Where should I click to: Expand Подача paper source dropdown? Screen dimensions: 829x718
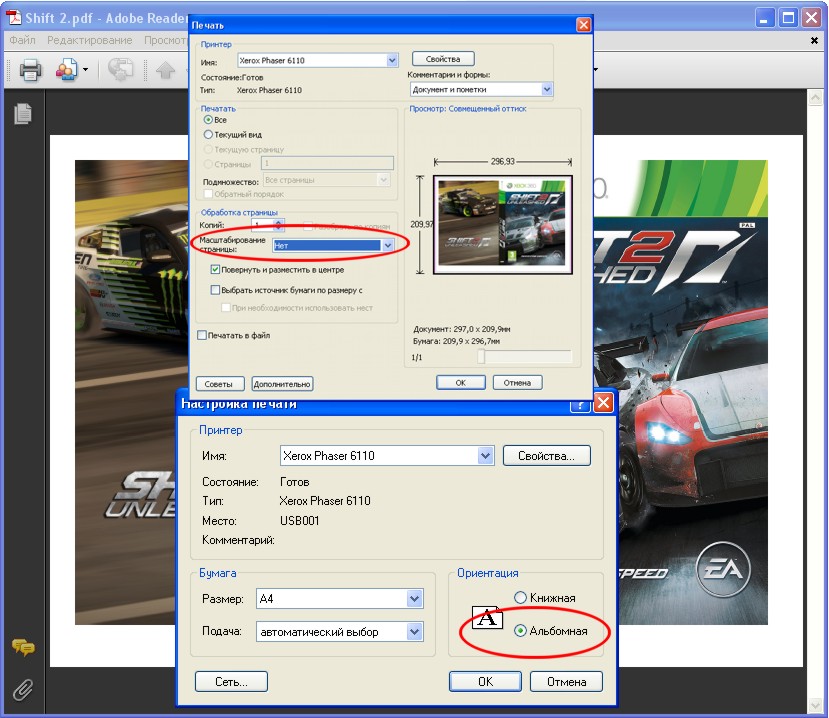pyautogui.click(x=414, y=631)
